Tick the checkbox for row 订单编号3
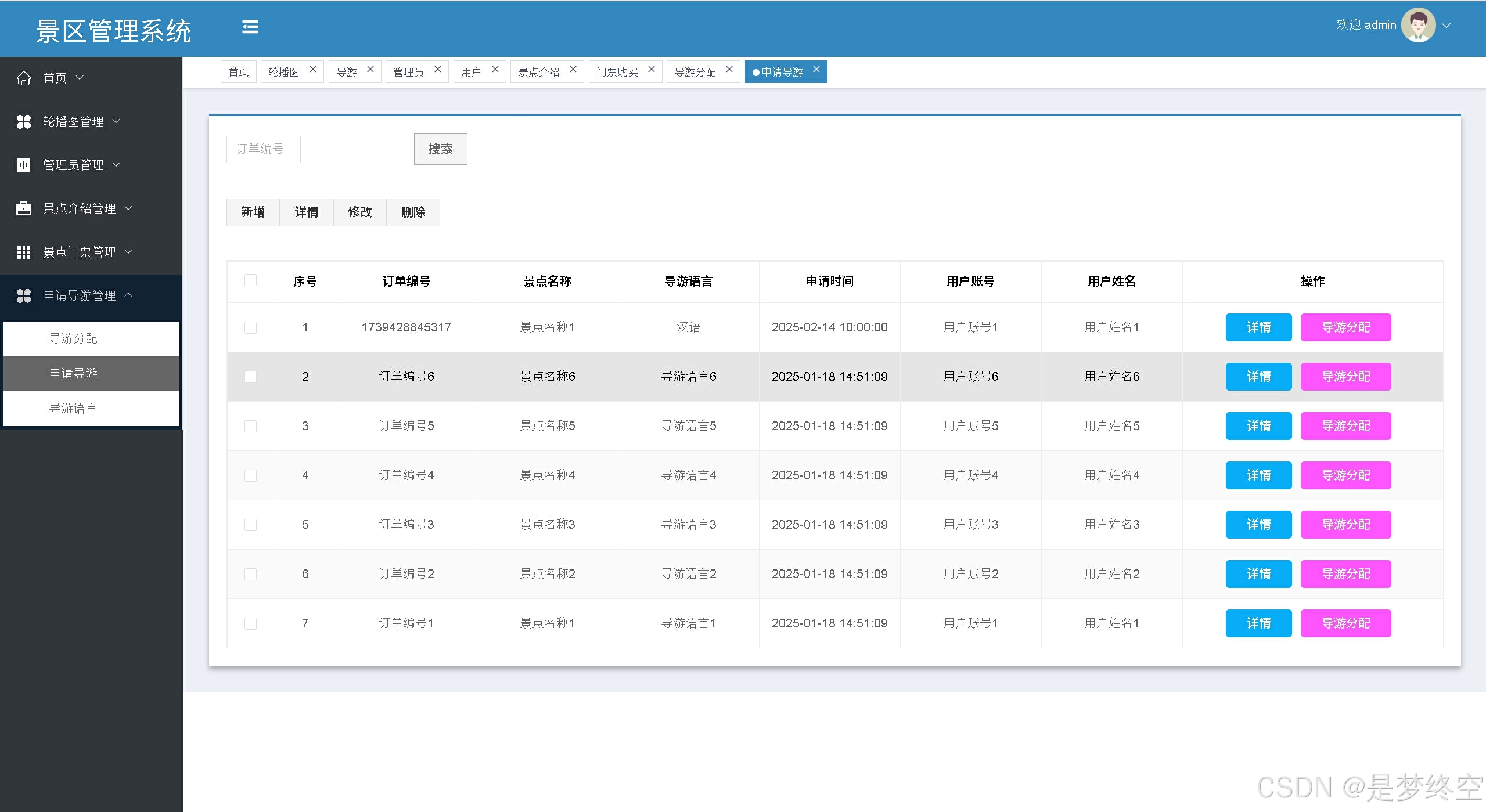This screenshot has width=1486, height=812. click(x=251, y=525)
